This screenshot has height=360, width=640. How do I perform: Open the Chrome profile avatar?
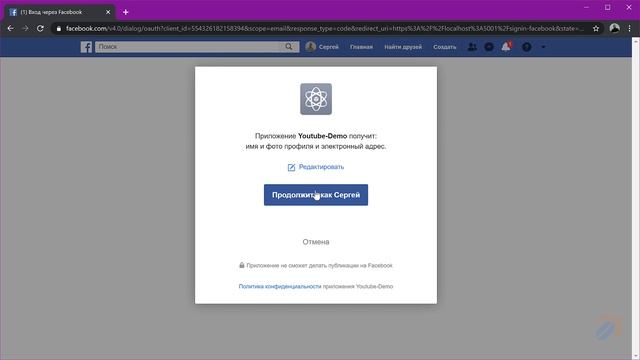614,28
